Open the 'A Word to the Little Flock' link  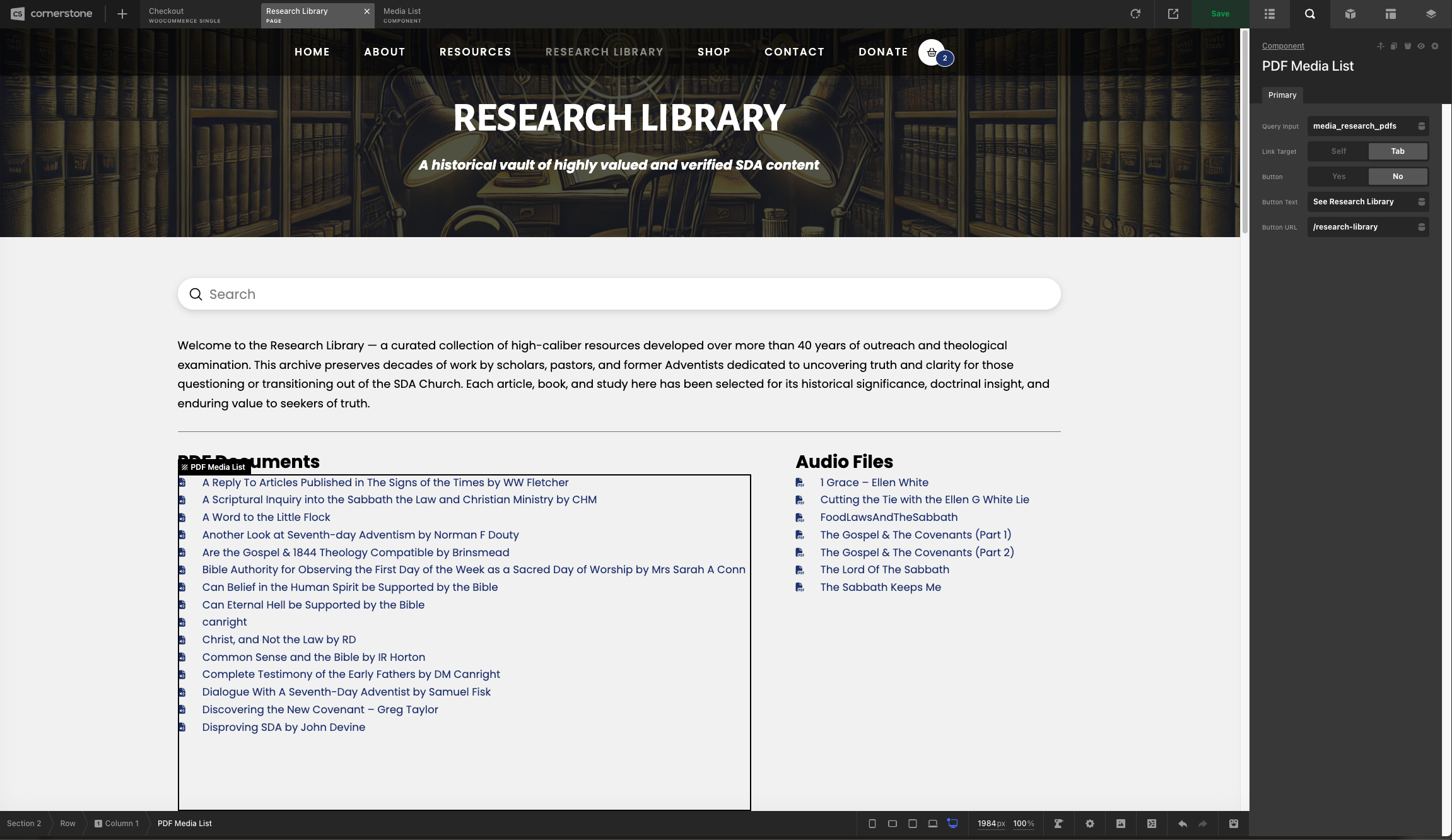click(x=266, y=517)
